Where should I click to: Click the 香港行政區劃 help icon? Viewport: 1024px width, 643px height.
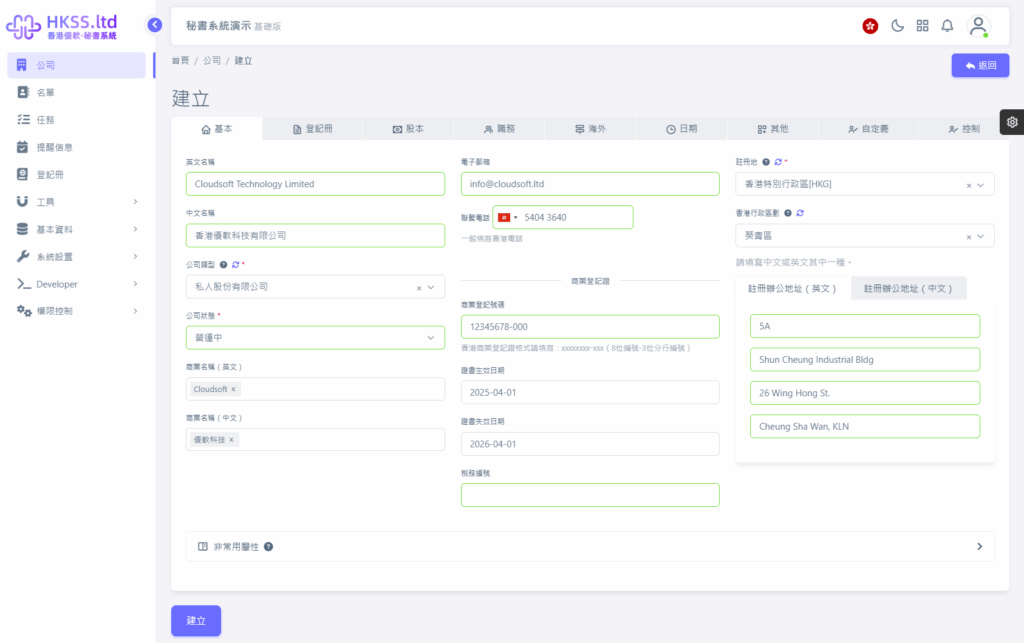click(x=788, y=213)
